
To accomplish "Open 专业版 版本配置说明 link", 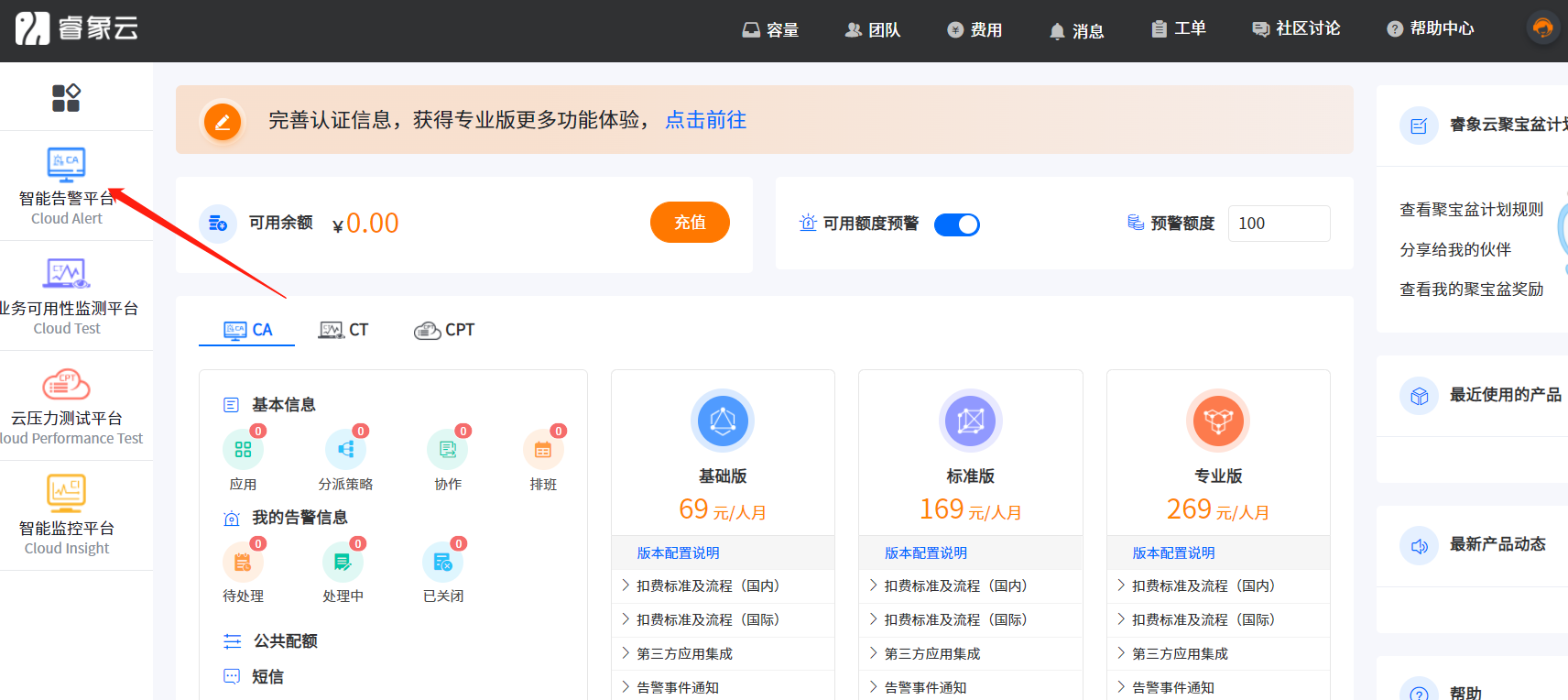I will [1173, 553].
